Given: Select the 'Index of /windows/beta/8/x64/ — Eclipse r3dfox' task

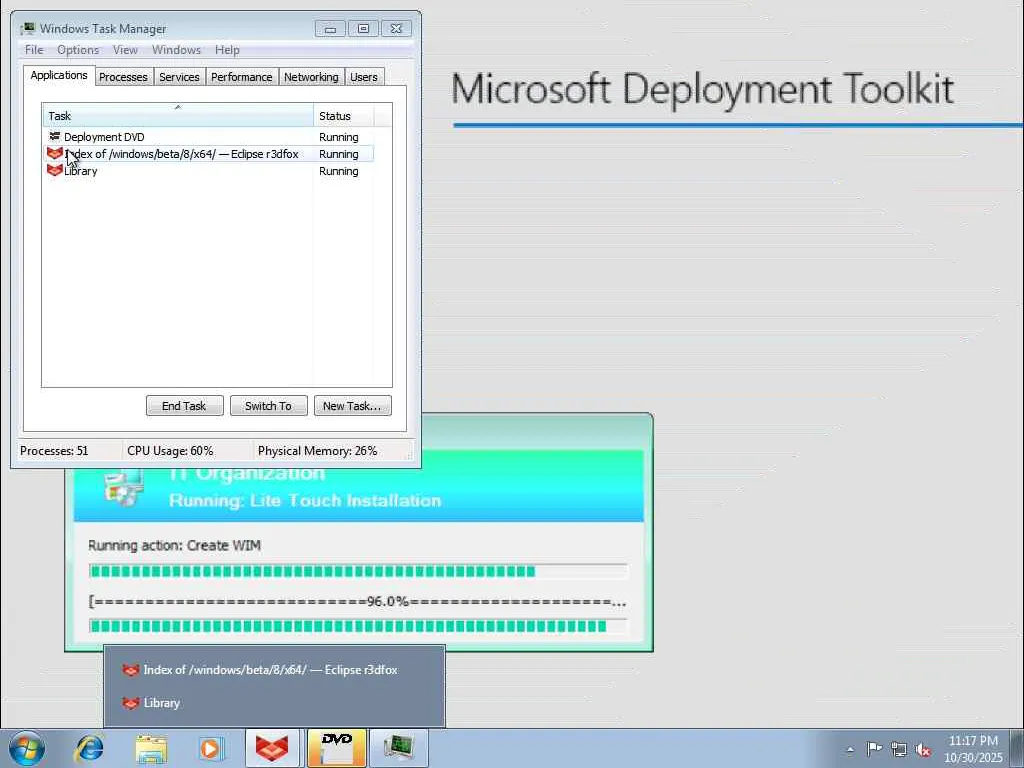Looking at the screenshot, I should [208, 153].
